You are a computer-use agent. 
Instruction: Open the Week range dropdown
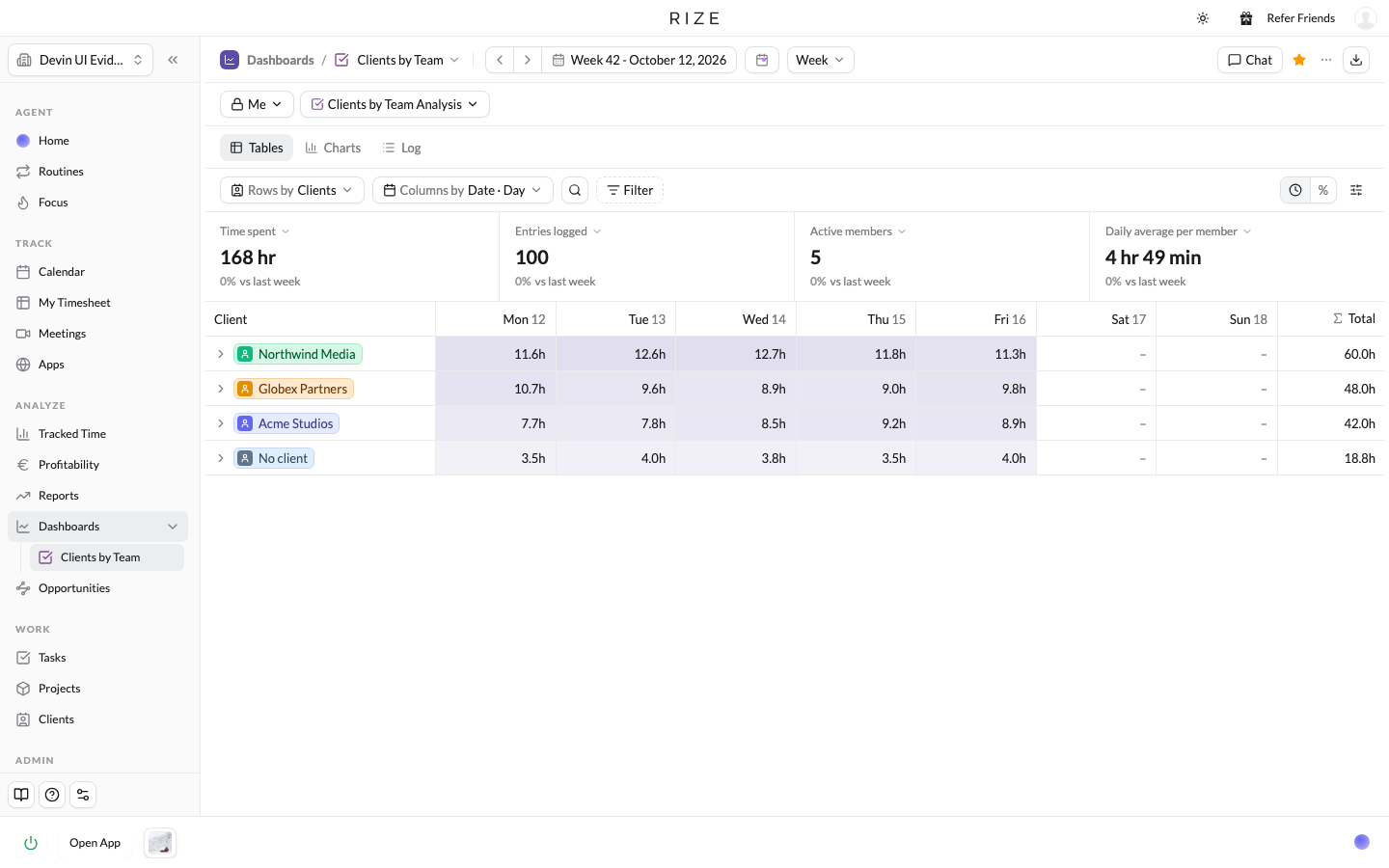[x=821, y=60]
